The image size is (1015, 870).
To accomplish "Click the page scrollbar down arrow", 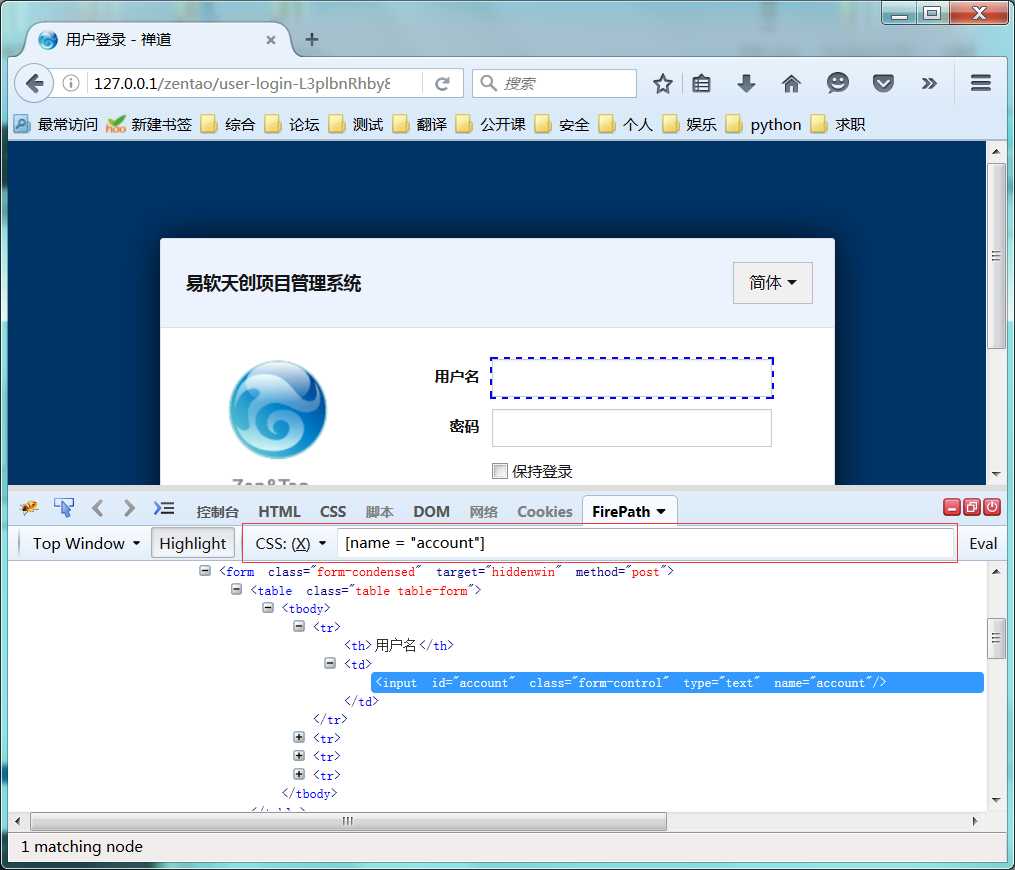I will (996, 474).
